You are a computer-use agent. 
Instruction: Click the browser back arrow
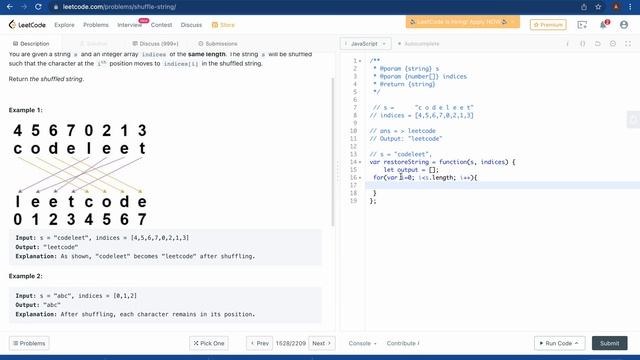10,7
